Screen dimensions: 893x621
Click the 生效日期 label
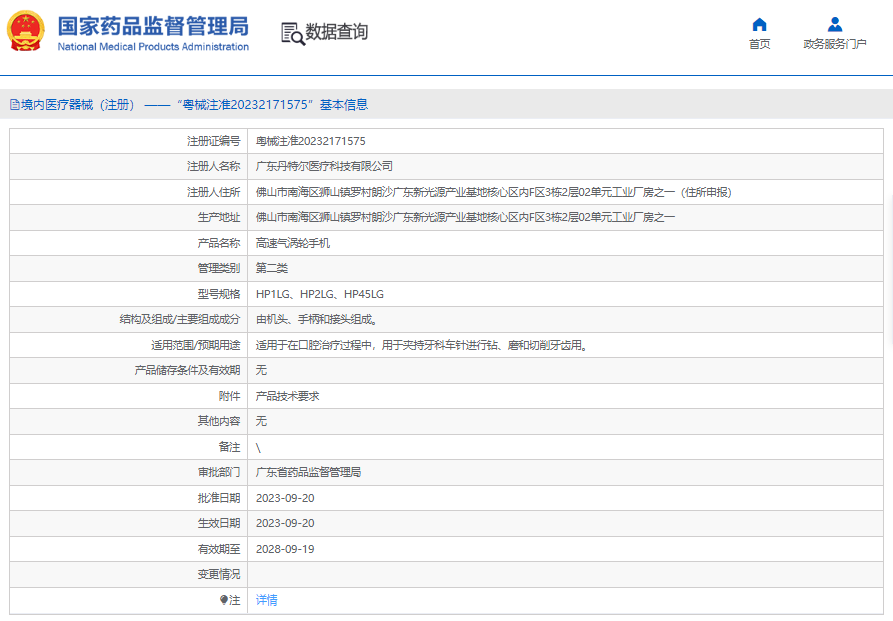pos(219,523)
